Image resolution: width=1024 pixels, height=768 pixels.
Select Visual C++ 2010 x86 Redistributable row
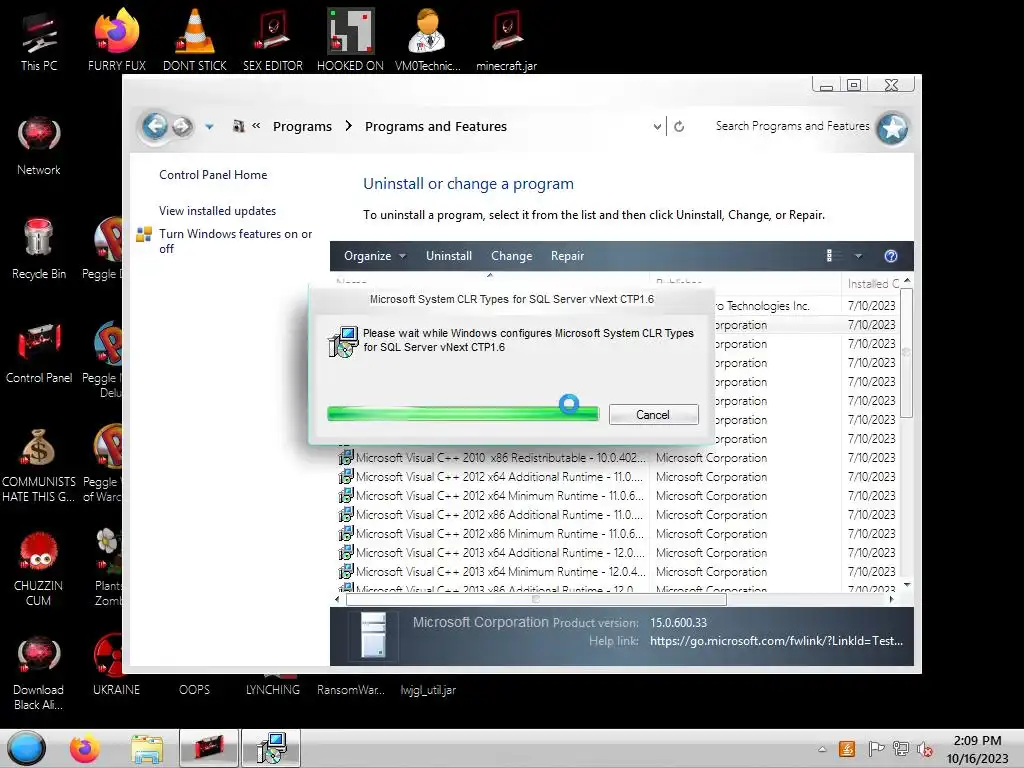click(618, 458)
